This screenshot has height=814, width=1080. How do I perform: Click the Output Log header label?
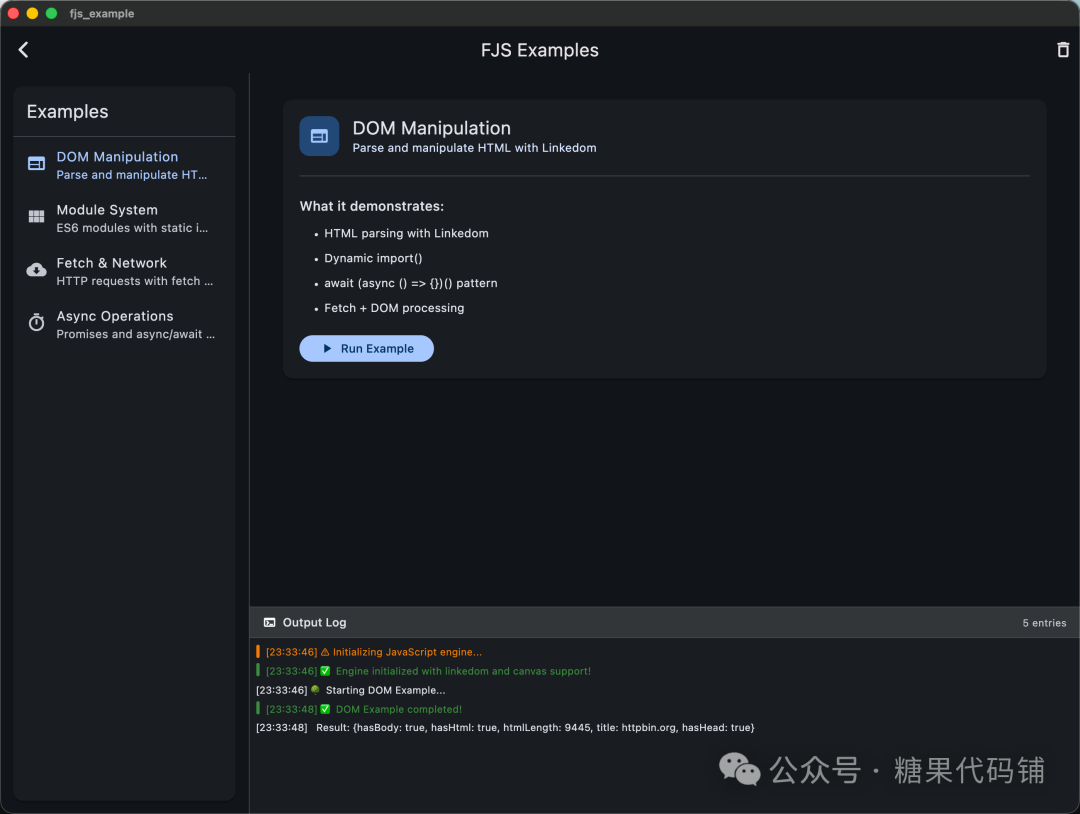coord(314,623)
